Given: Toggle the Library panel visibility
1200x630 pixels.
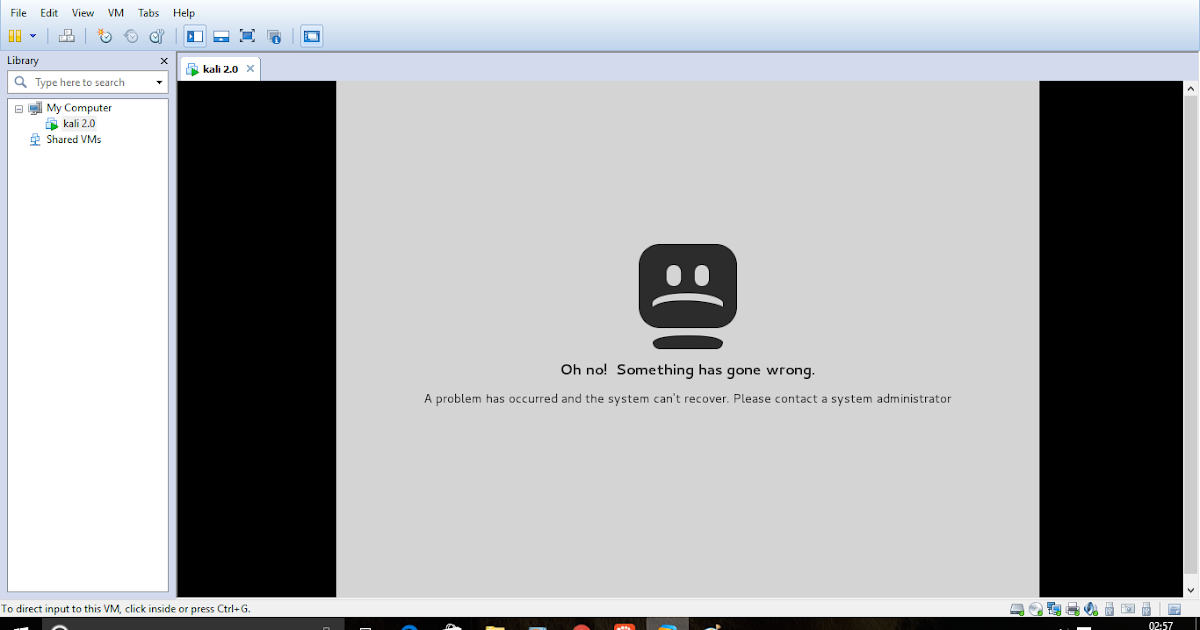Looking at the screenshot, I should pos(194,36).
